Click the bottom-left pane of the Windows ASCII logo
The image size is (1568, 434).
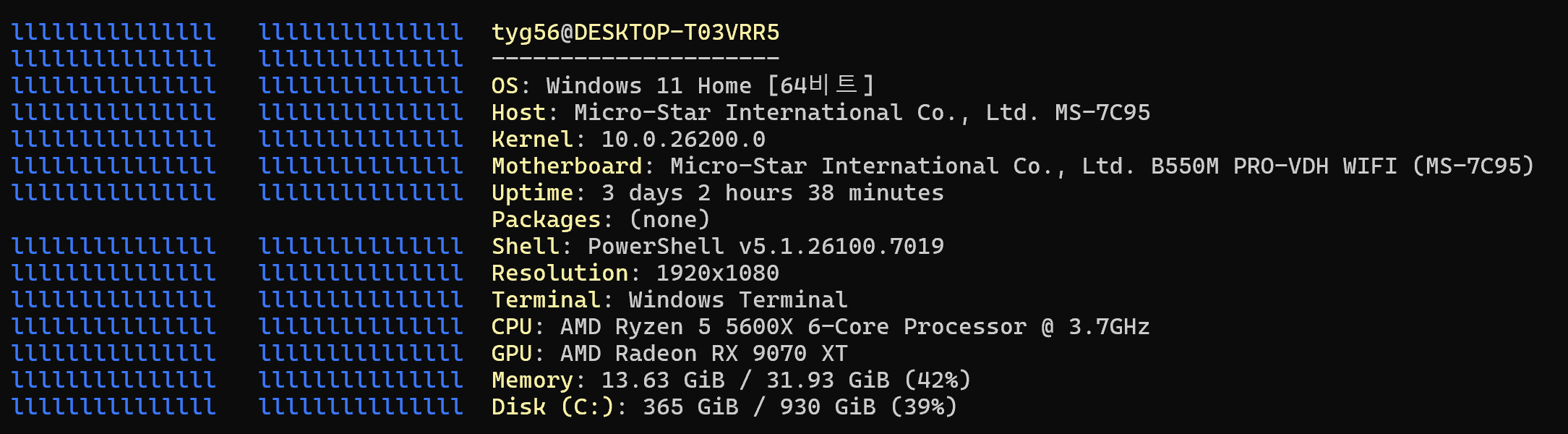point(114,326)
